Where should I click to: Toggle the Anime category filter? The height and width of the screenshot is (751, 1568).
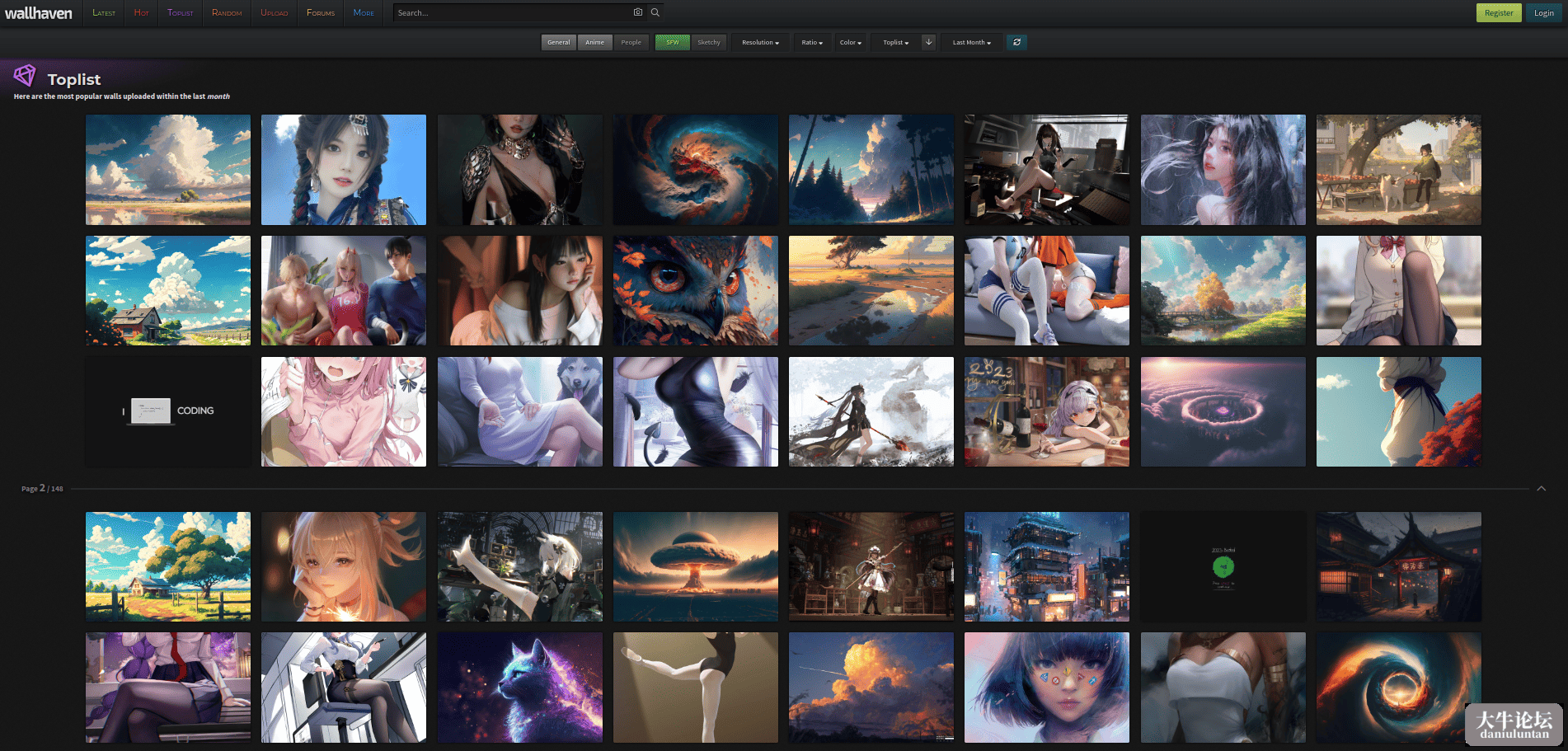[x=594, y=42]
